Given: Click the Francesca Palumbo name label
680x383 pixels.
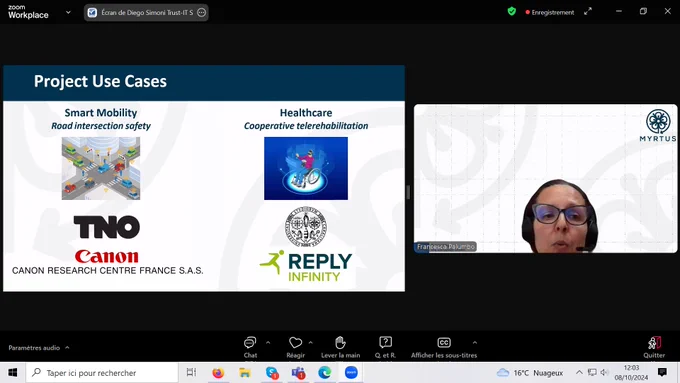Looking at the screenshot, I should tap(445, 246).
